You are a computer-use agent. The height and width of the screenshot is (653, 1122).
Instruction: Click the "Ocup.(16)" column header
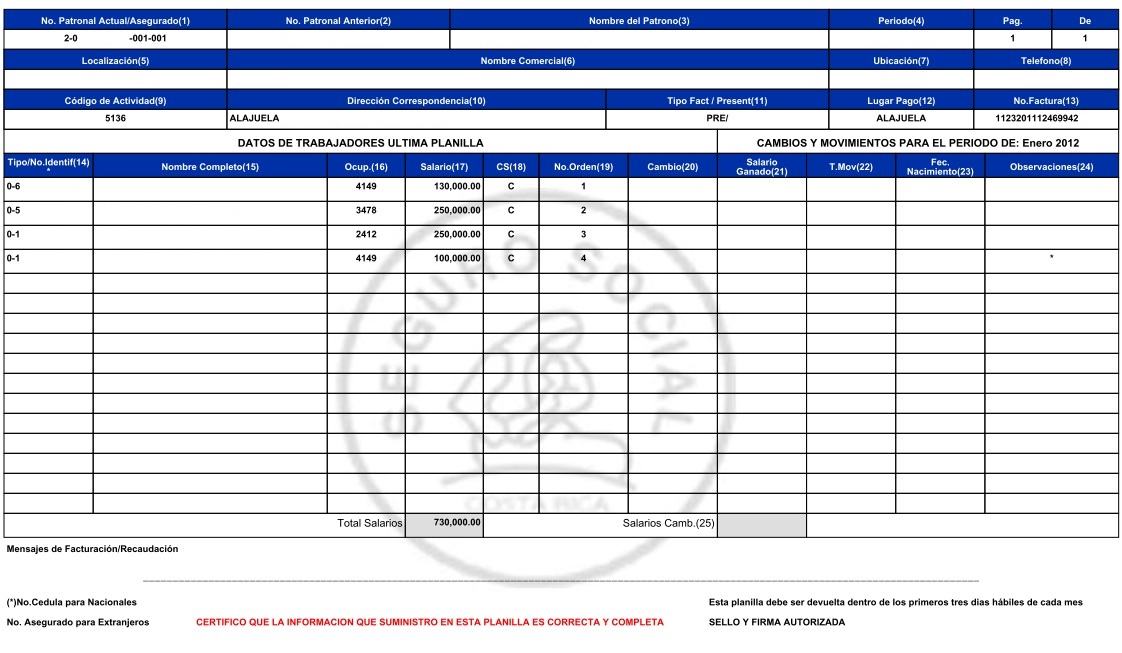point(366,167)
